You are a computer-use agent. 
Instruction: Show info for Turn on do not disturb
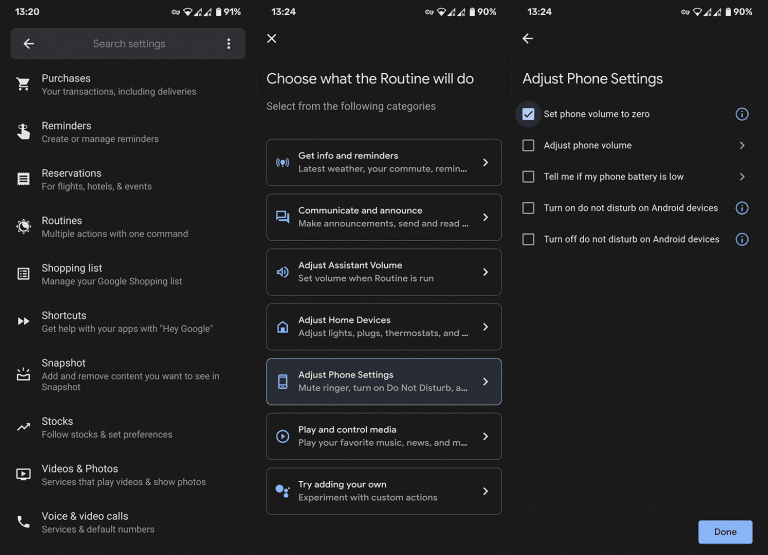pyautogui.click(x=742, y=208)
